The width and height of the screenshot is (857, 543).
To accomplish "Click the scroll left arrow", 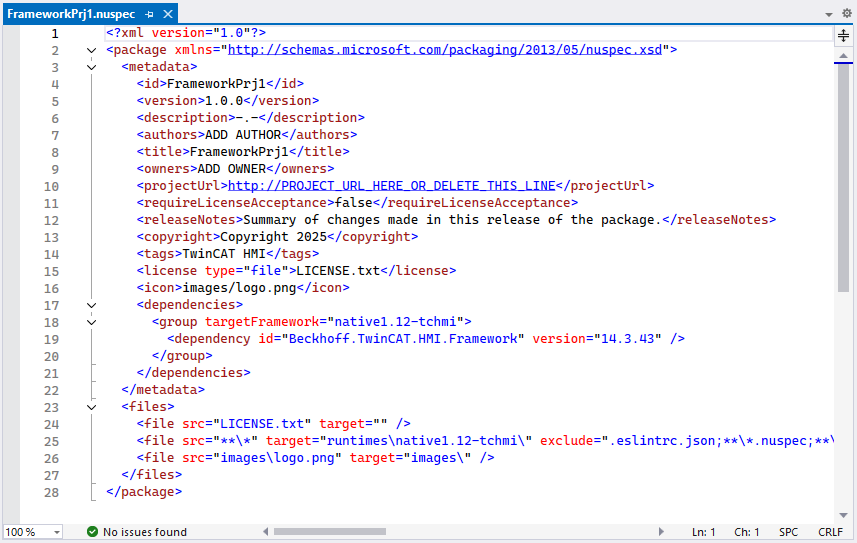I will tap(266, 532).
